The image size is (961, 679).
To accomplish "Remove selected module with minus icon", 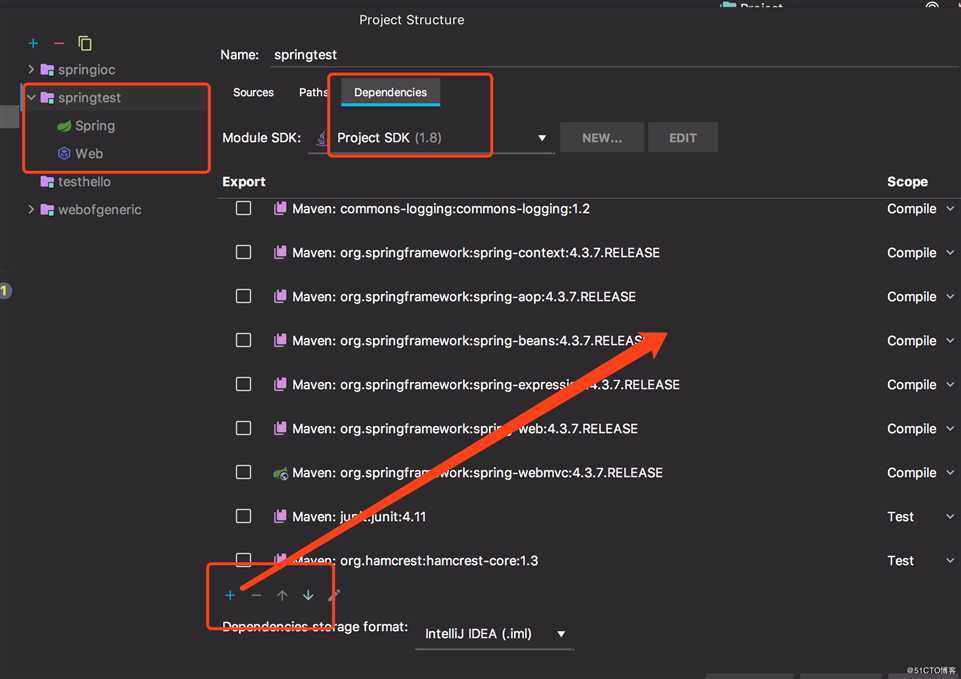I will [x=59, y=44].
